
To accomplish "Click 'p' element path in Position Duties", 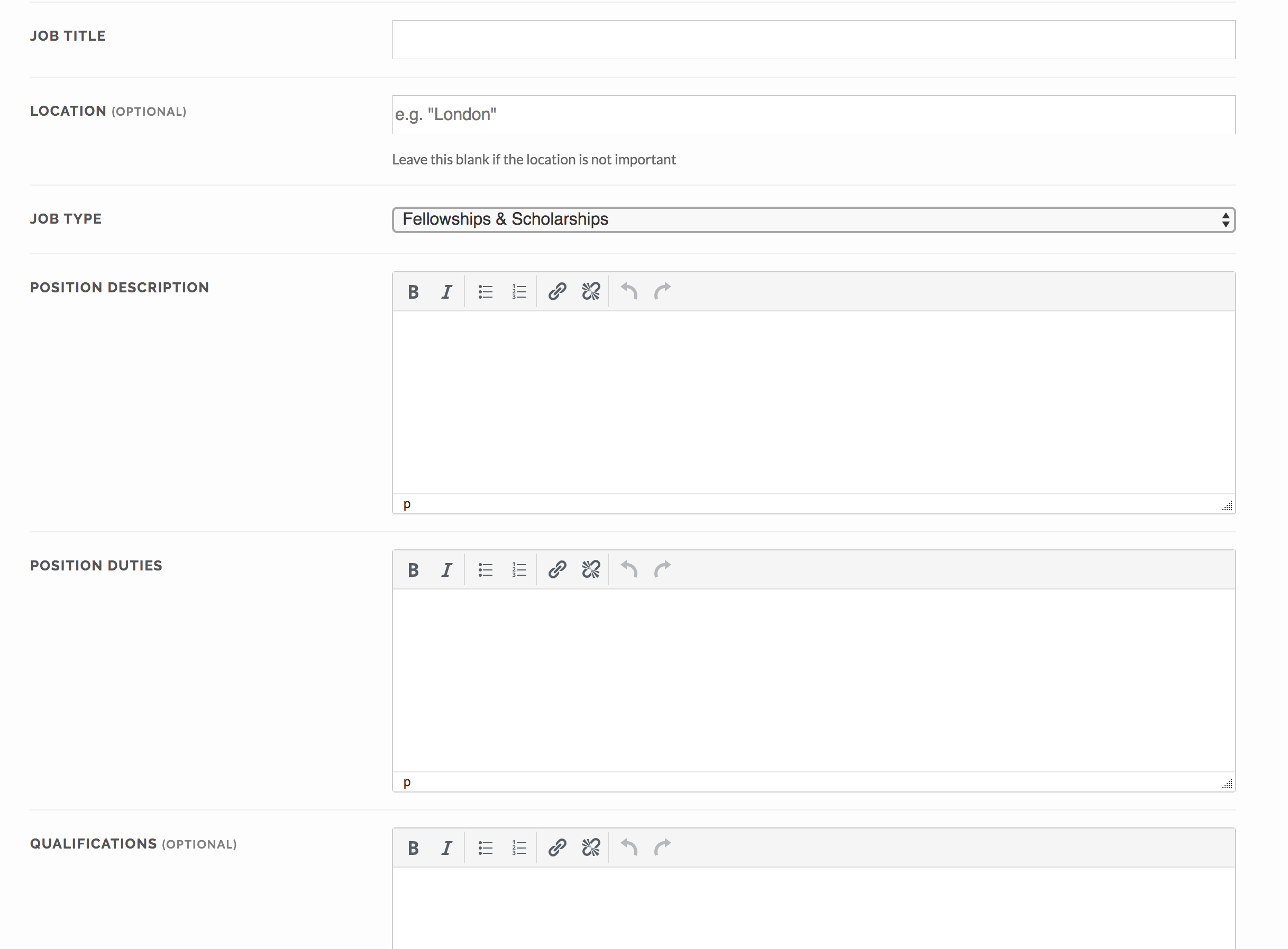I will pos(407,782).
